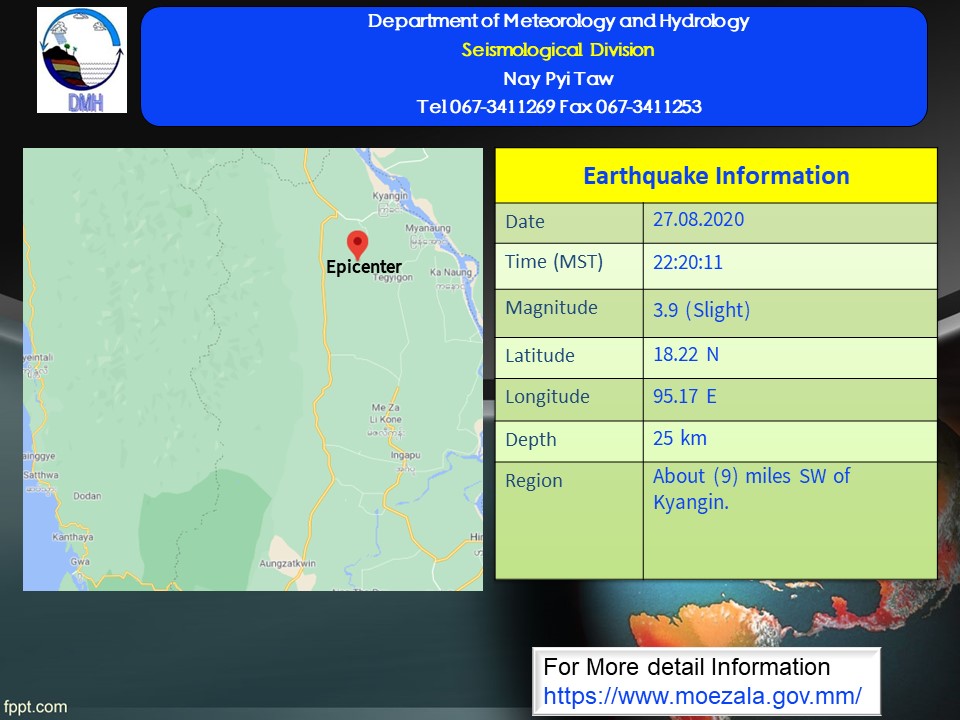Click the fppt.com watermark text

(35, 707)
